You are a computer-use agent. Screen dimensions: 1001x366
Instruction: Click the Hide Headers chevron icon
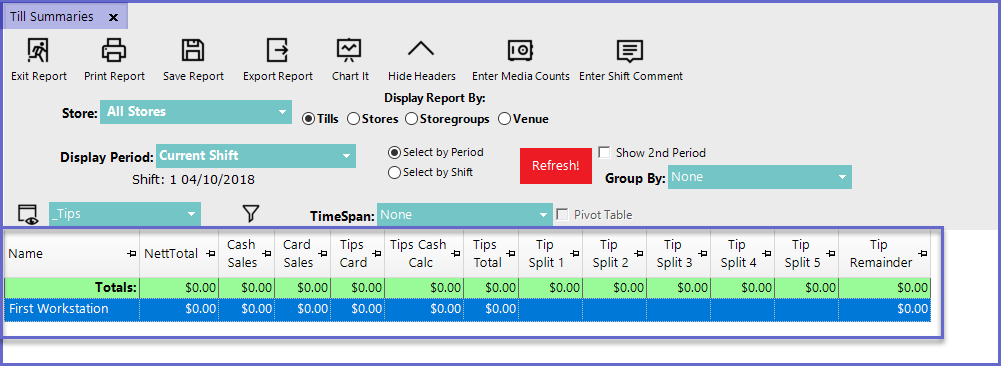click(x=421, y=49)
